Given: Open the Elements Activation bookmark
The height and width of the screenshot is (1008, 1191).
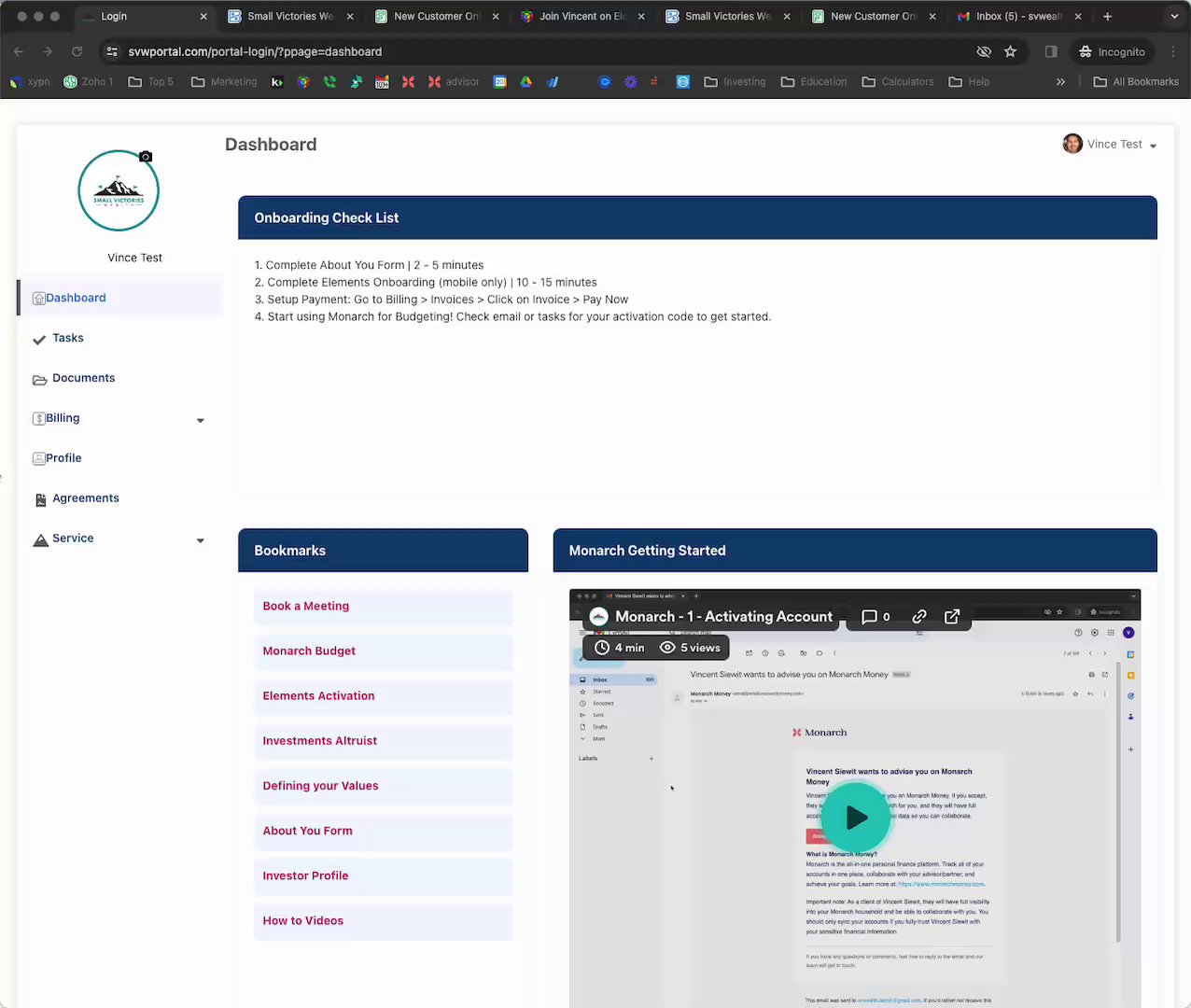Looking at the screenshot, I should click(x=383, y=695).
